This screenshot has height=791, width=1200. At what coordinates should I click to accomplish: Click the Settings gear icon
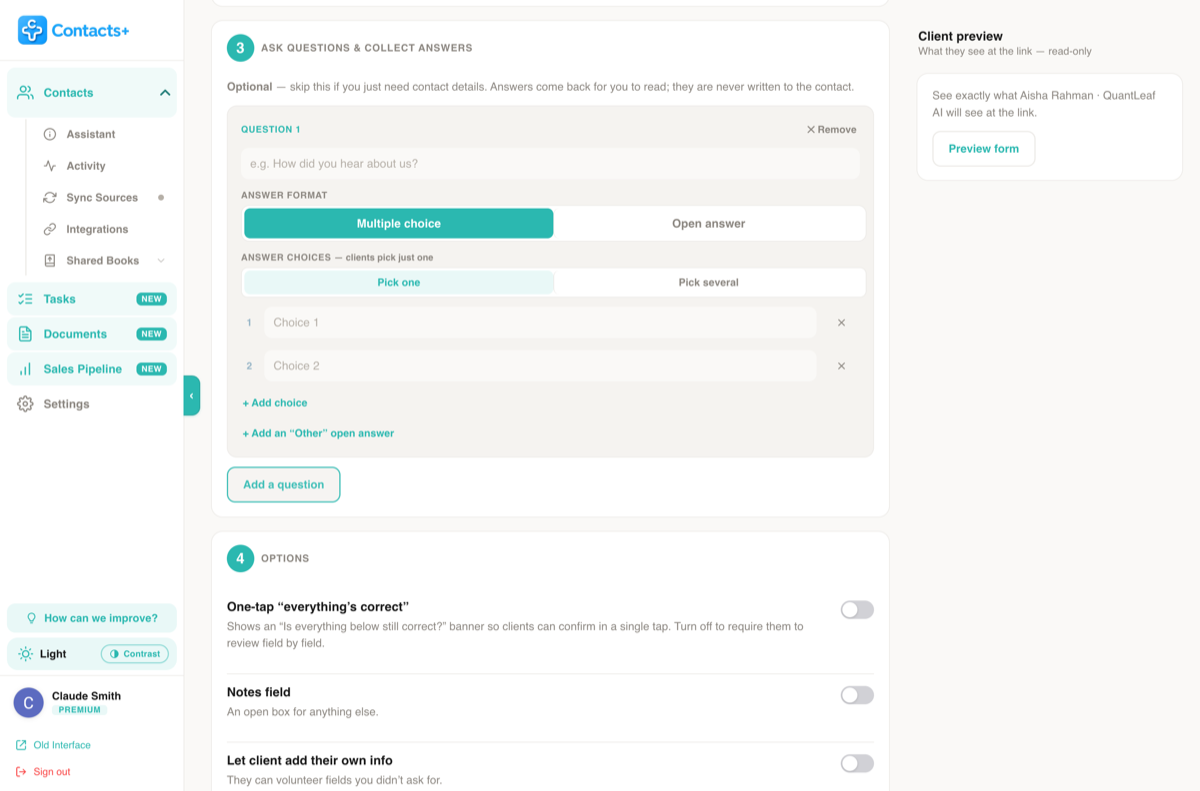click(x=25, y=404)
